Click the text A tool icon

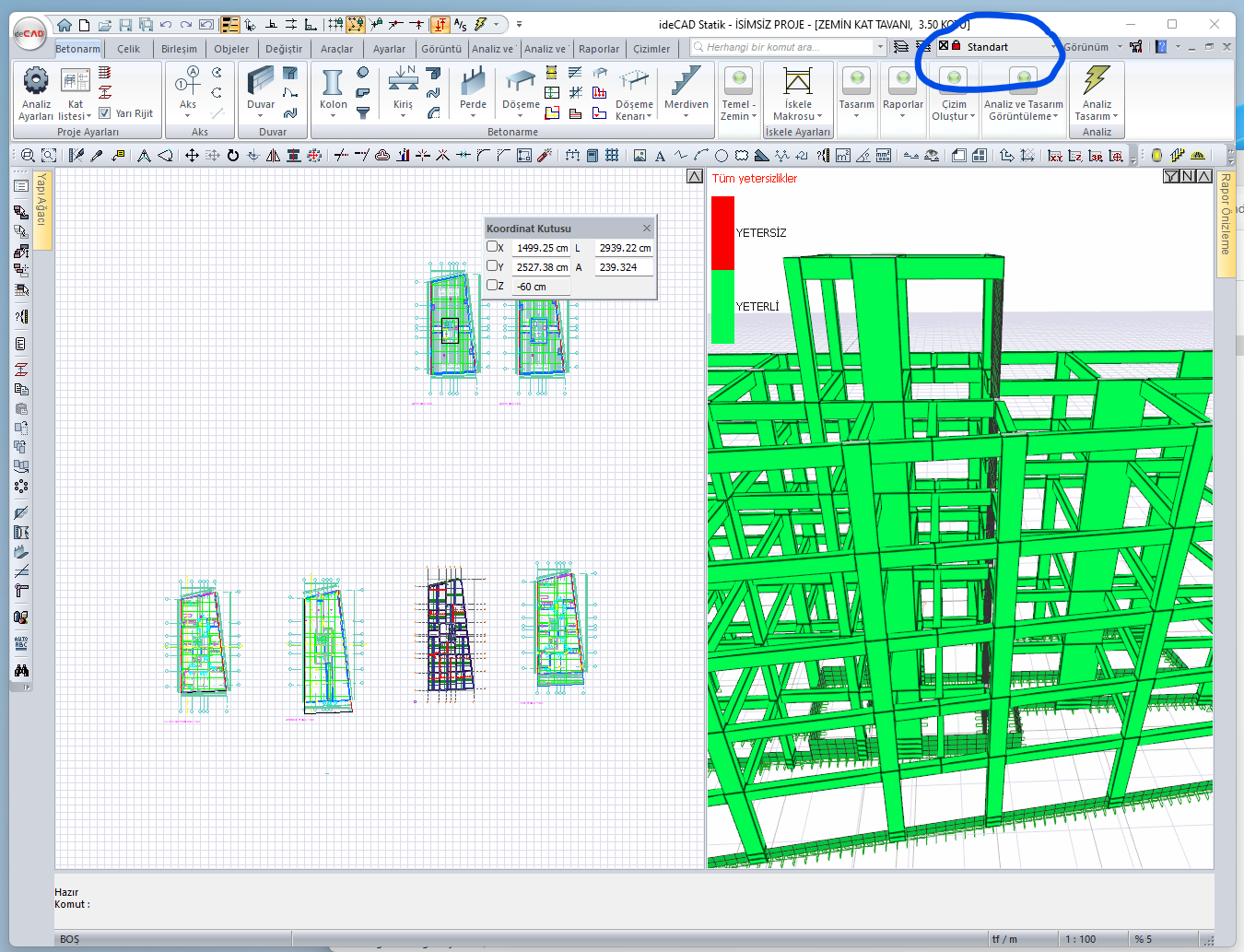[x=660, y=156]
